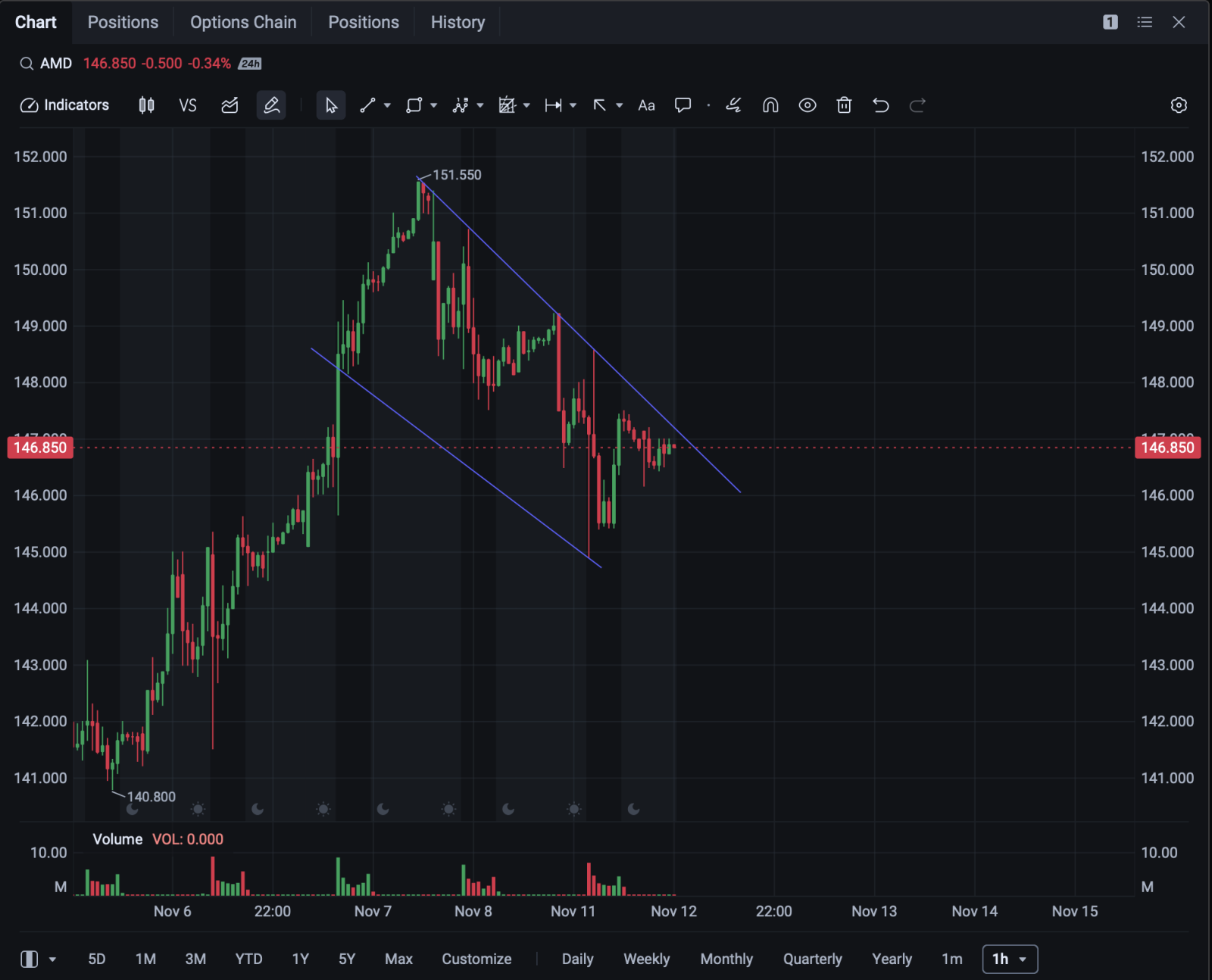Select the Fibonacci/Gann grid tool
Viewport: 1212px width, 980px height.
(x=507, y=105)
